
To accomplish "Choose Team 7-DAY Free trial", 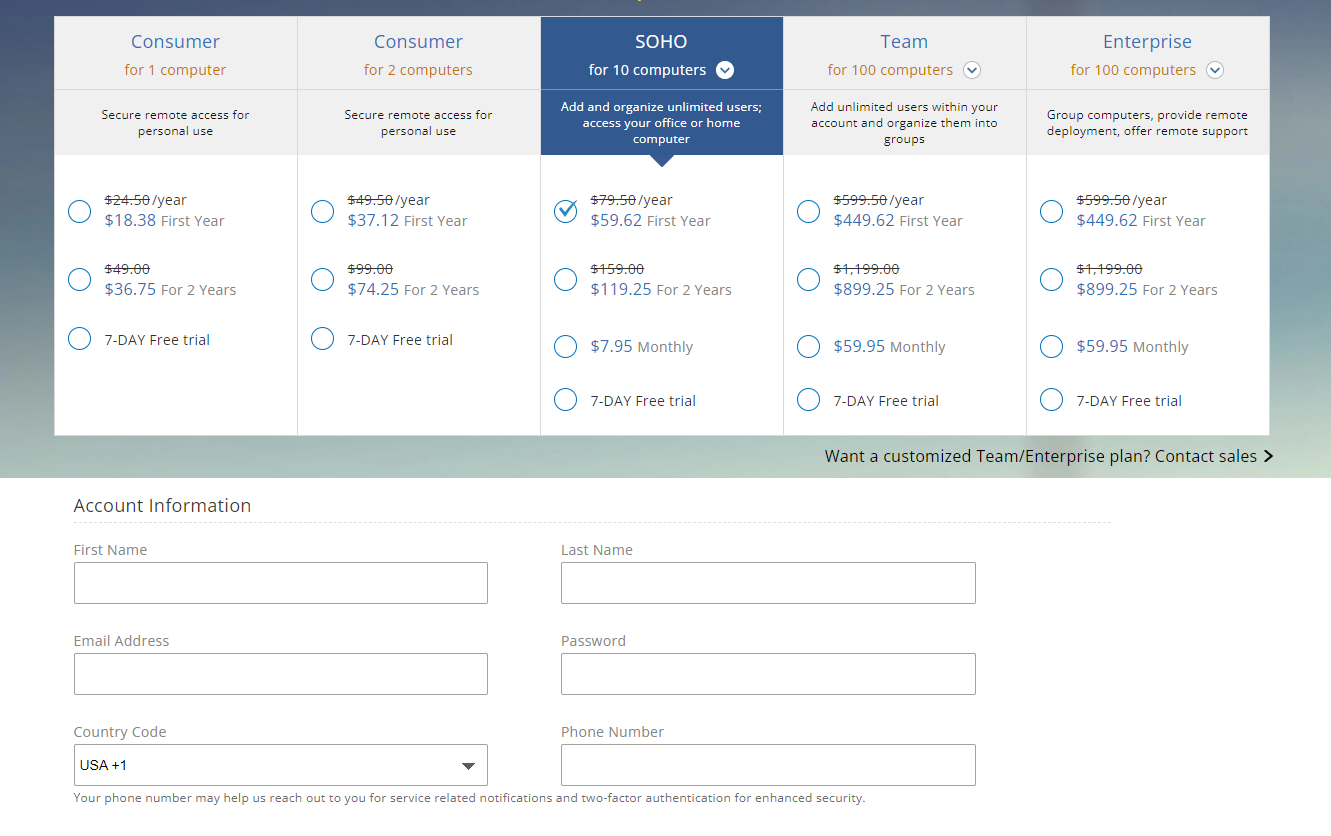I will click(808, 400).
